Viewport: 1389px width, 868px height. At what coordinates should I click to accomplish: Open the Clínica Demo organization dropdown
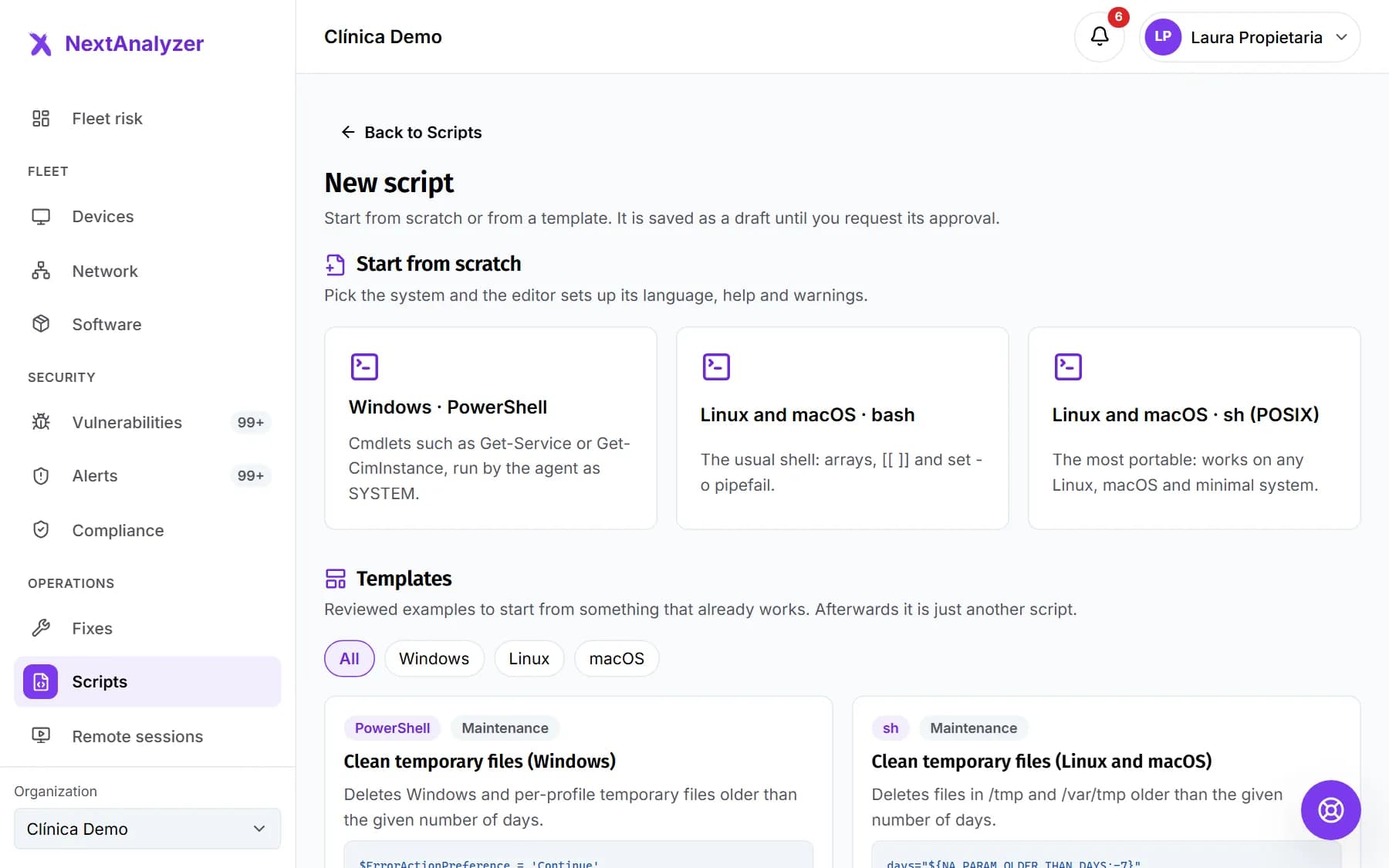click(147, 829)
